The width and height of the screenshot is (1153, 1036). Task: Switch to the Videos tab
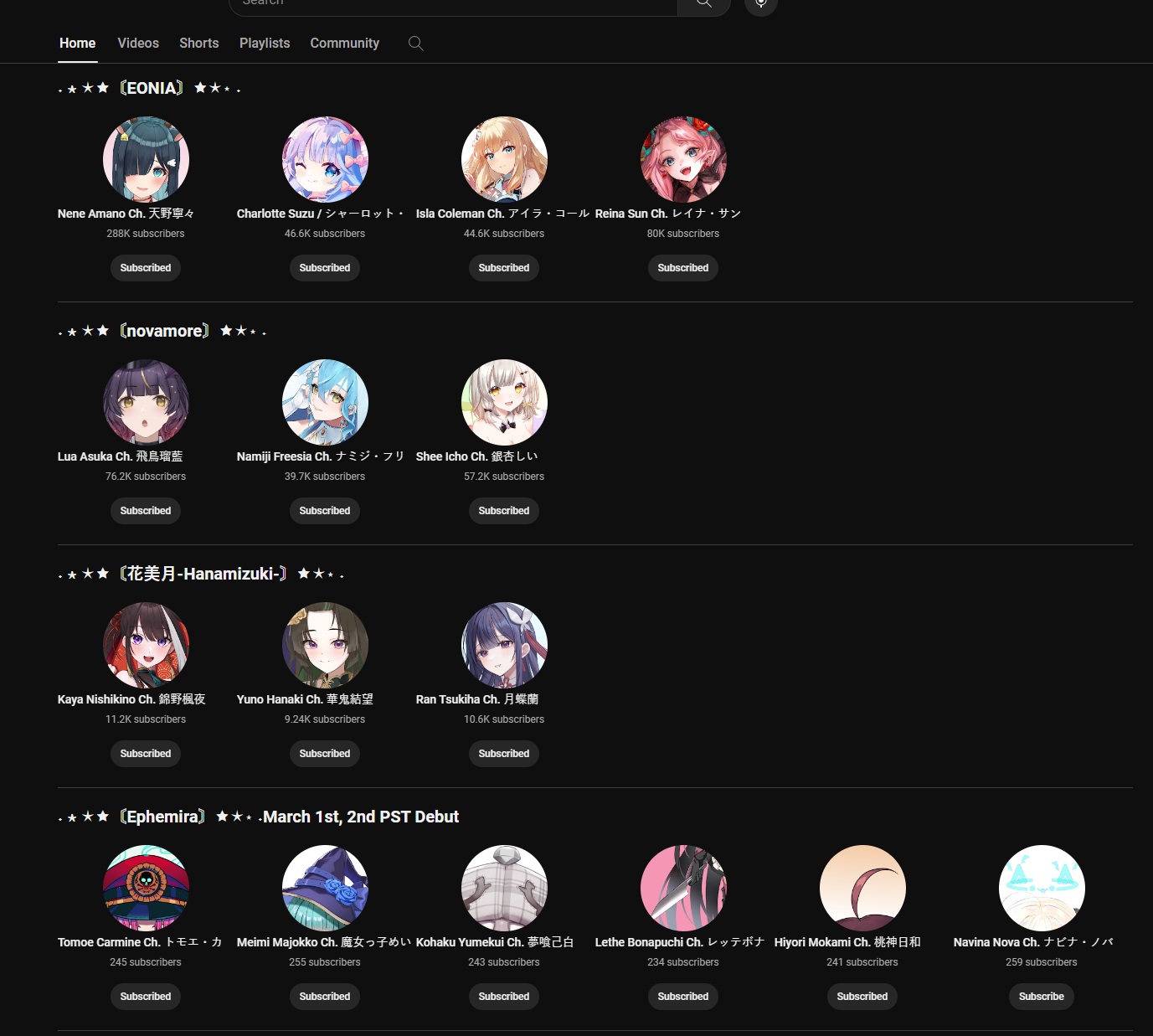coord(138,44)
